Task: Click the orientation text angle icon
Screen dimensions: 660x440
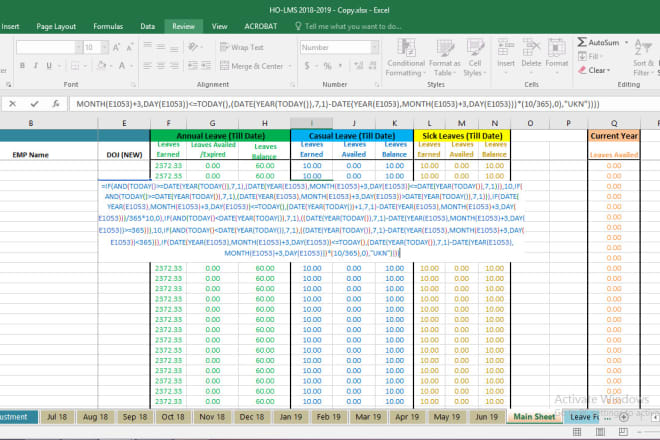Action: pos(193,47)
